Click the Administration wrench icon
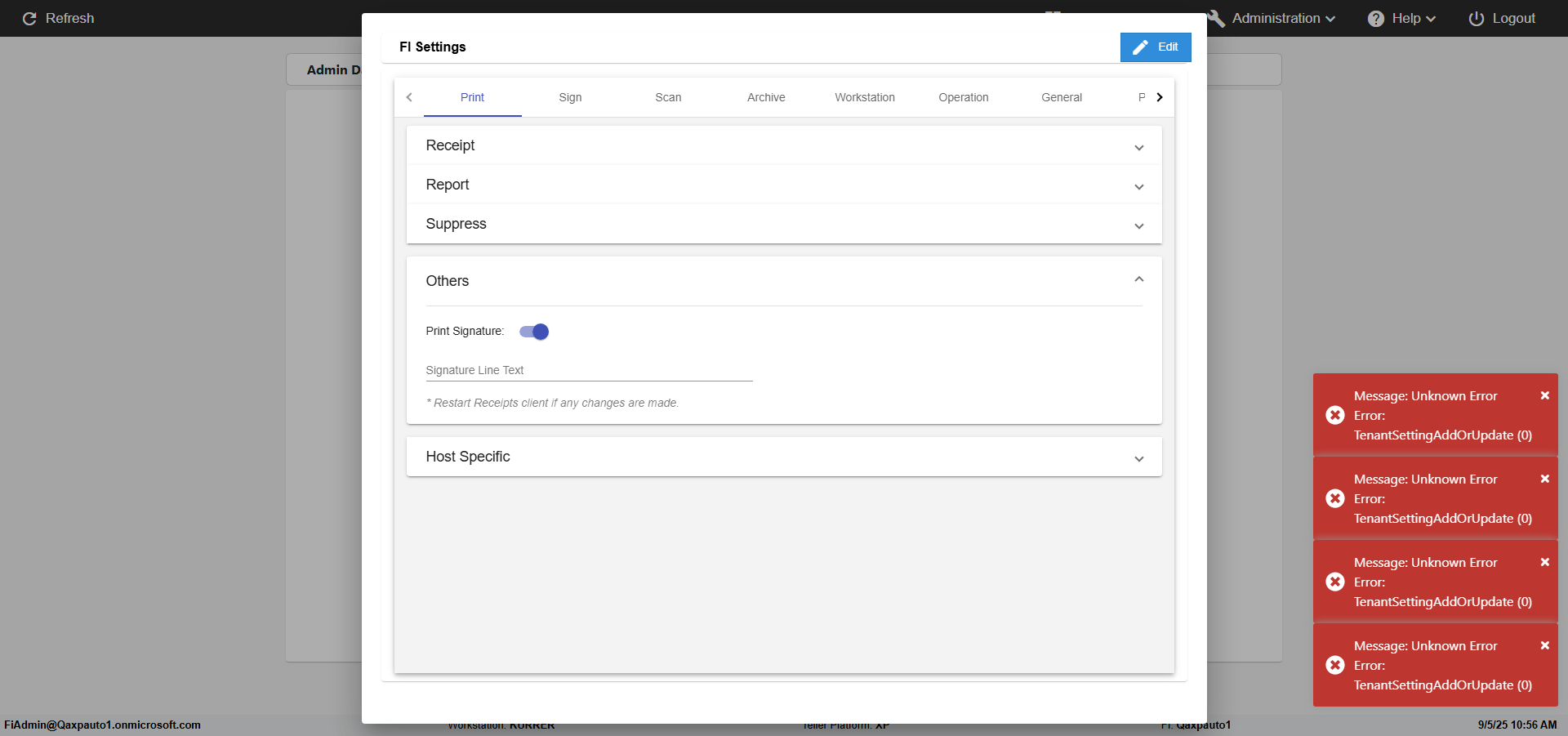The image size is (1568, 736). pos(1216,19)
